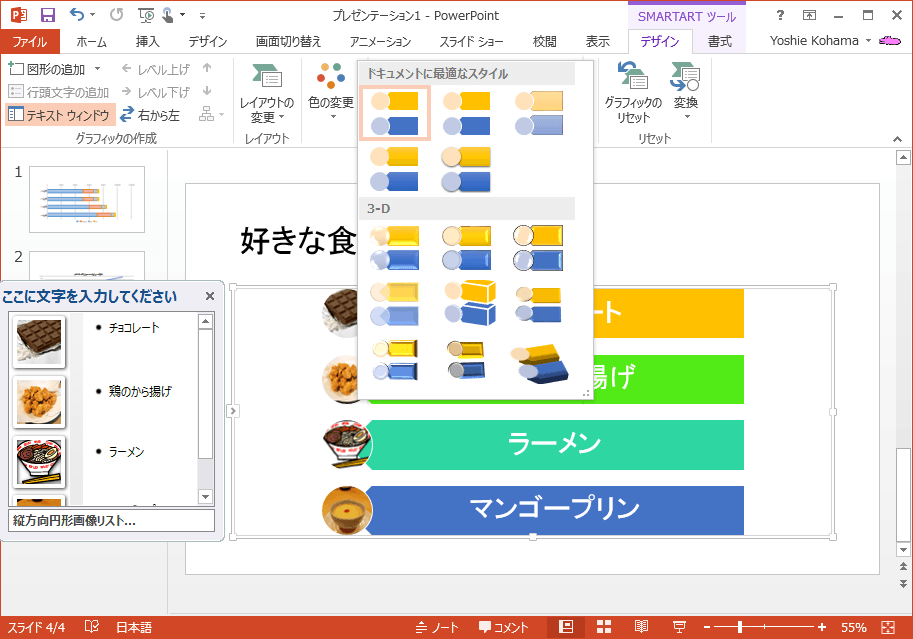Click 図形の追加 button
This screenshot has width=913, height=639.
[48, 69]
